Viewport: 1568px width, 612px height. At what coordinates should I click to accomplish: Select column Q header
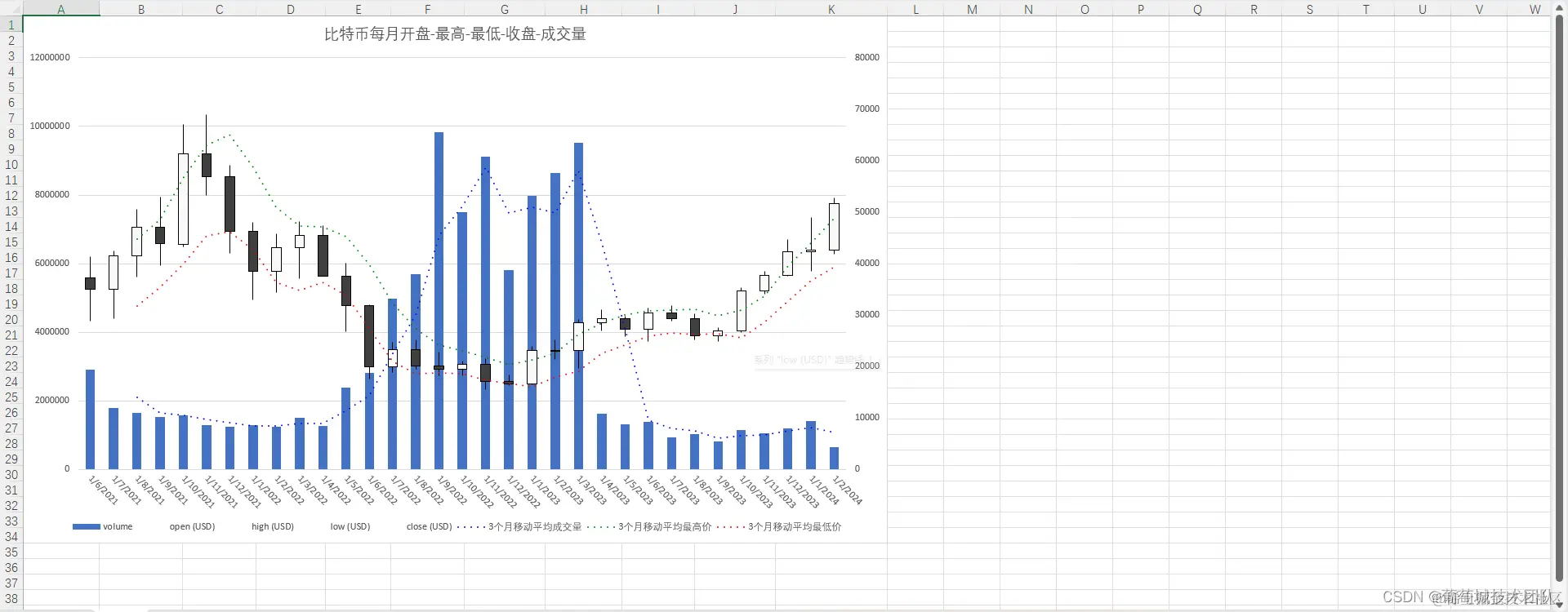coord(1197,10)
